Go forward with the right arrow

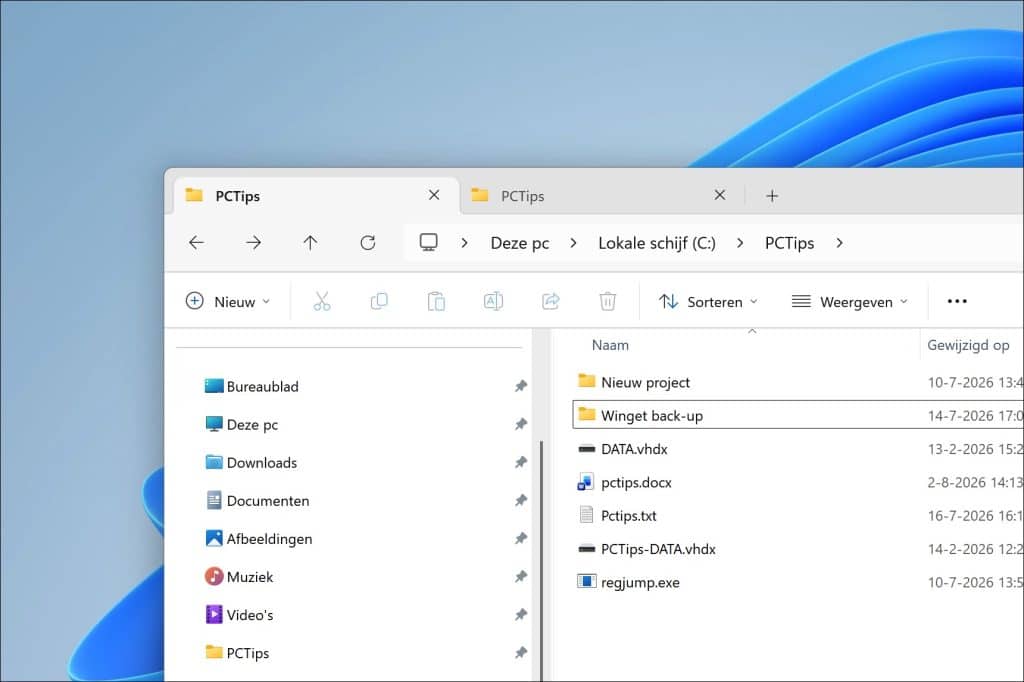coord(253,243)
